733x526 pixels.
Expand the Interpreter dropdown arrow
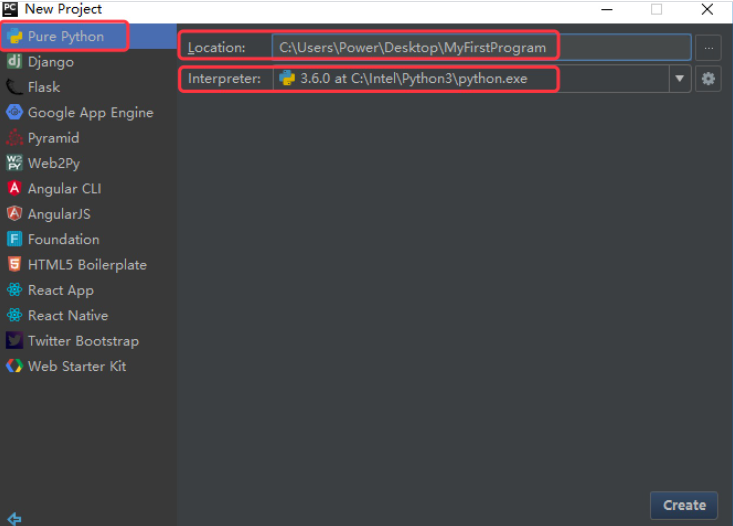point(680,79)
